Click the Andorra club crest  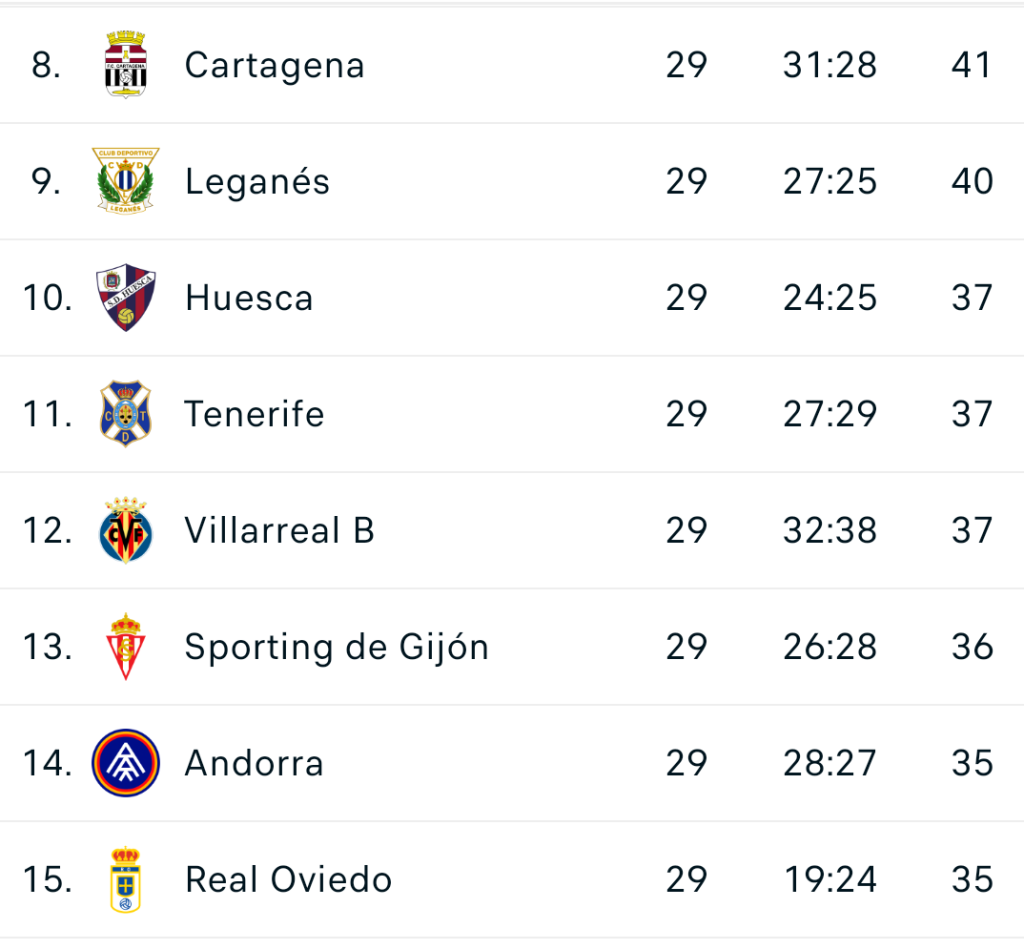click(x=125, y=763)
